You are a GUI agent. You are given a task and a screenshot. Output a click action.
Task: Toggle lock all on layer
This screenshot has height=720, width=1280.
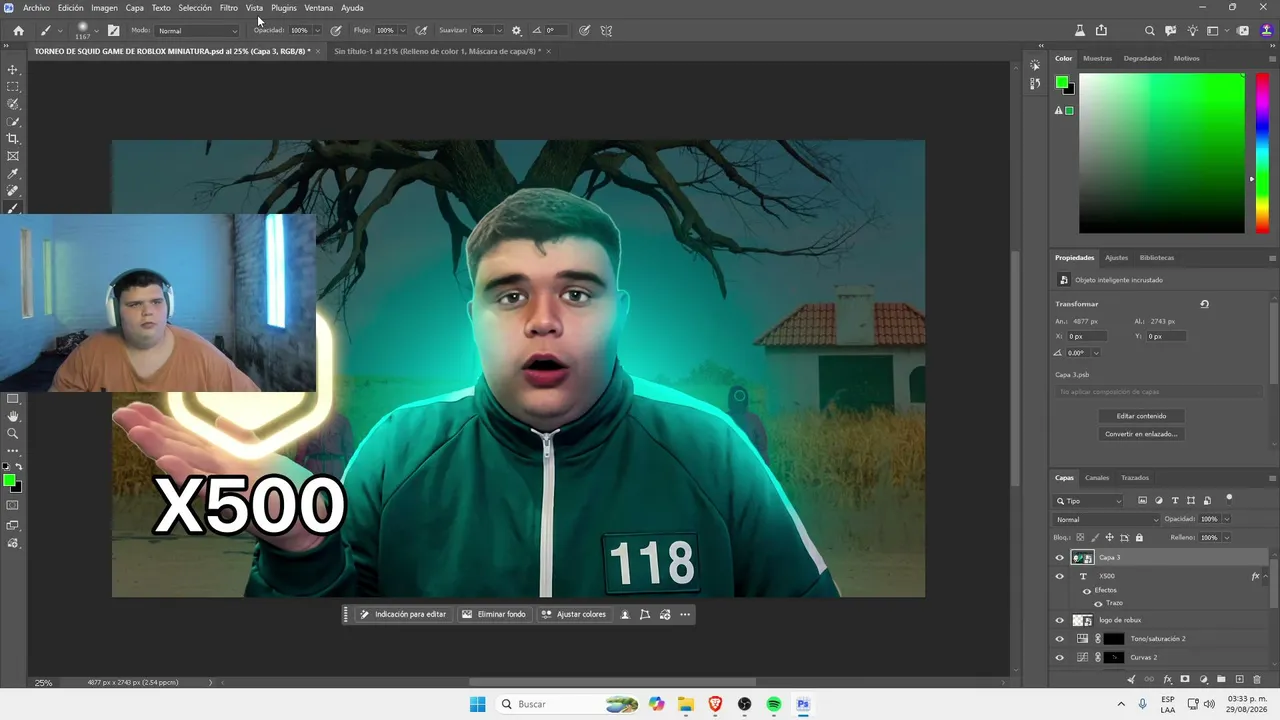1139,538
